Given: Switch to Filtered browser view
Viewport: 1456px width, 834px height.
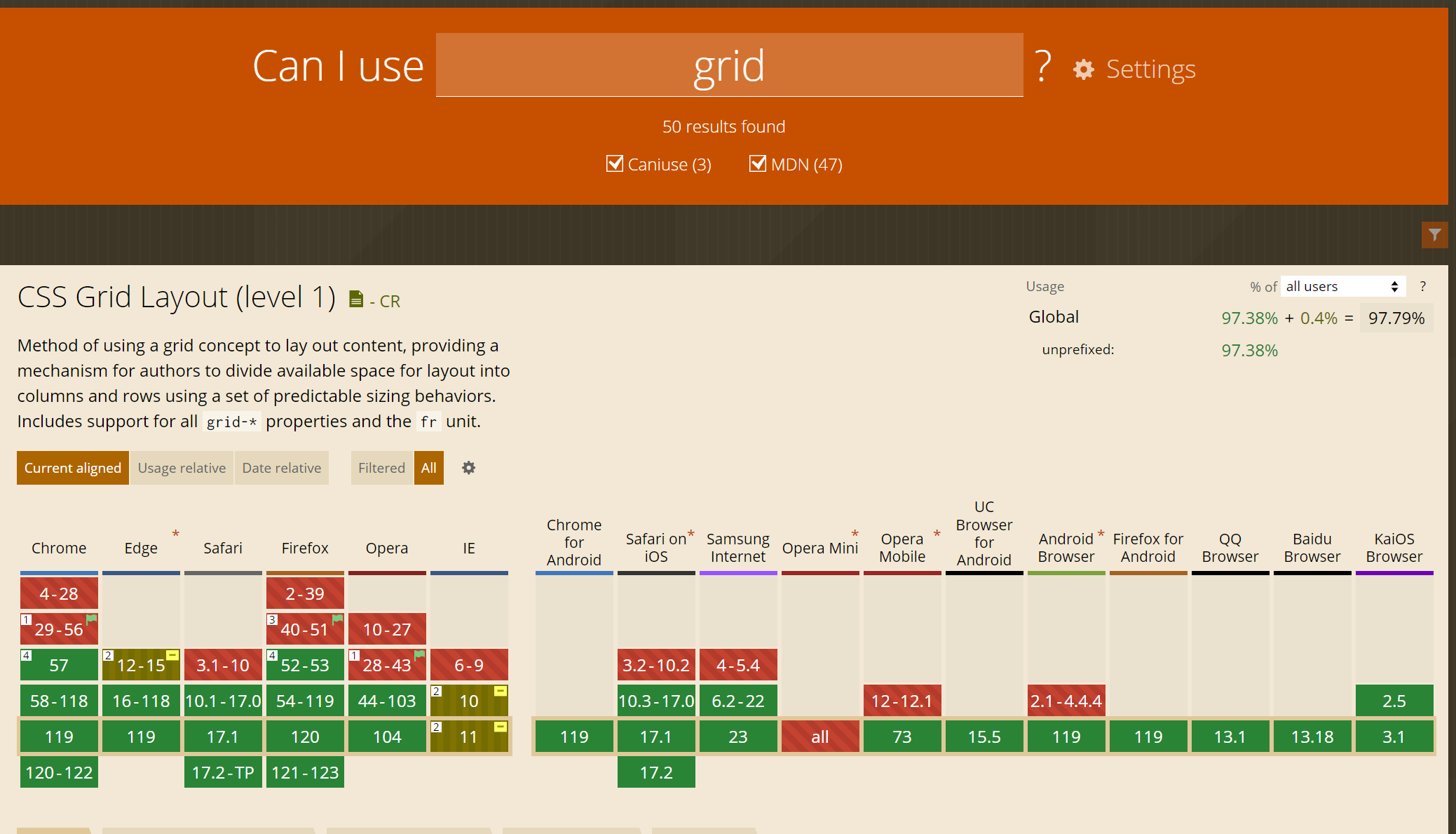Looking at the screenshot, I should click(x=381, y=468).
